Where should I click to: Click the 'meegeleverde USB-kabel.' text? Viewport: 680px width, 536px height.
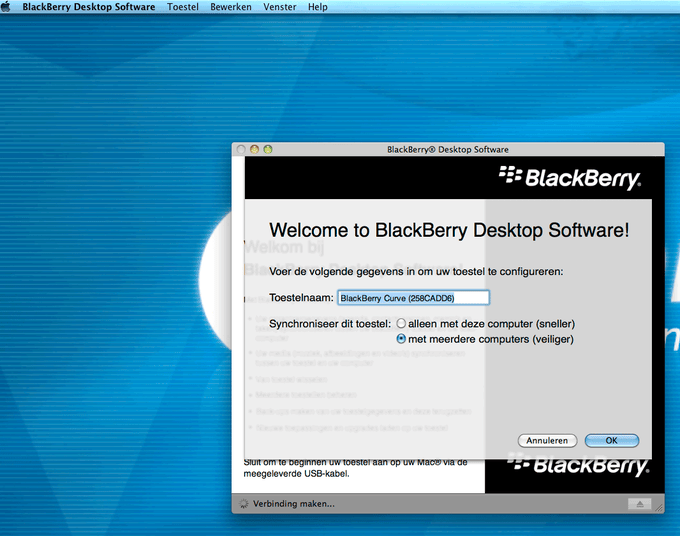[x=296, y=474]
